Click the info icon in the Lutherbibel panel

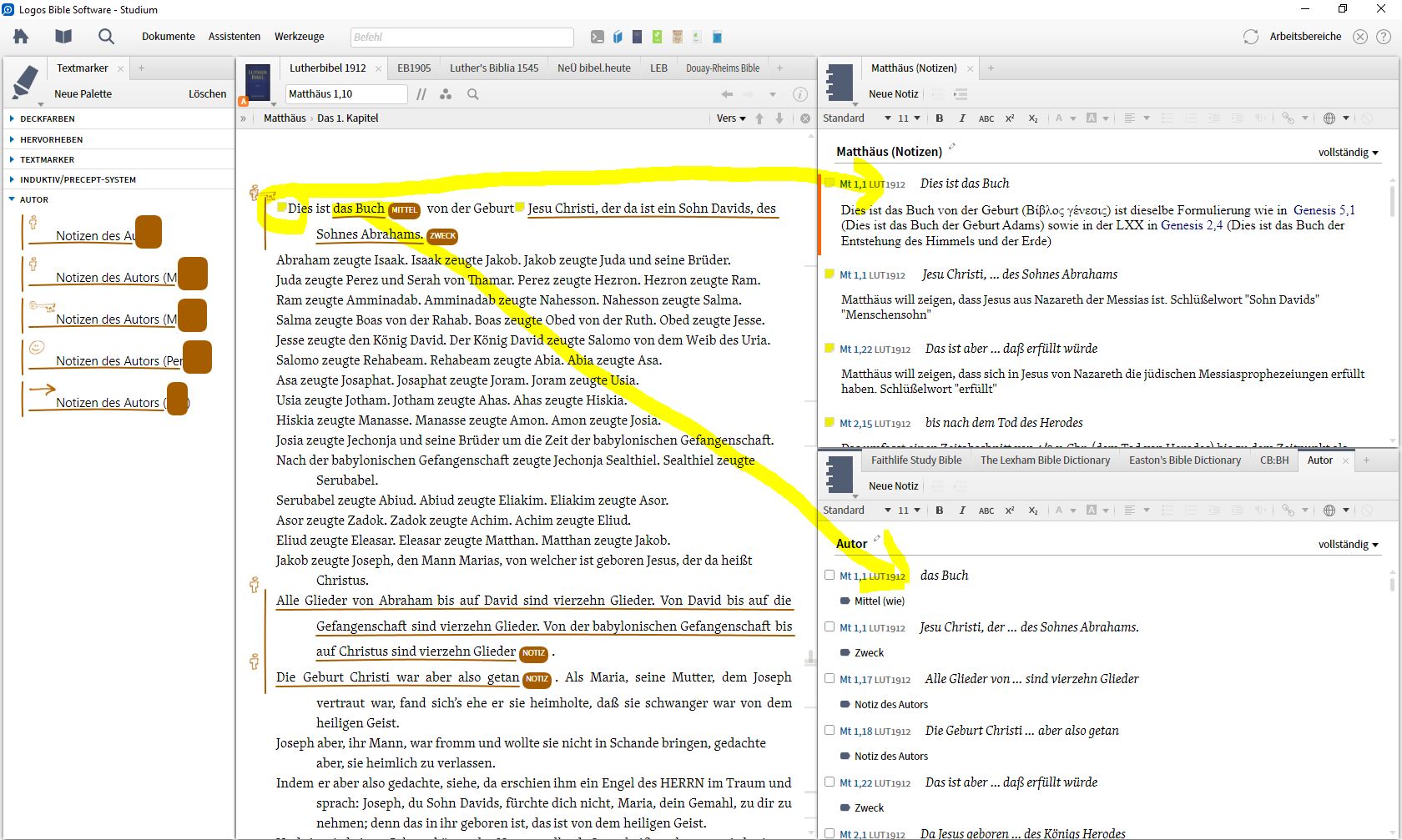pyautogui.click(x=799, y=94)
